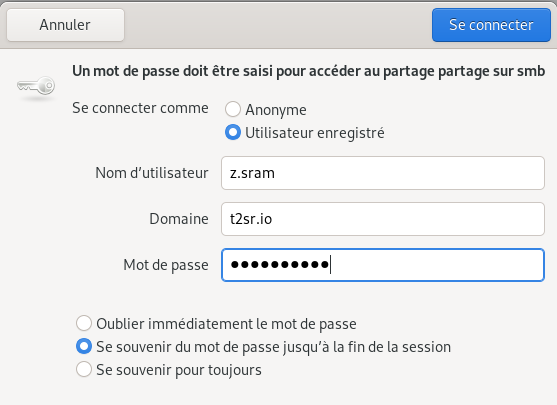Click the Se connecter button
The width and height of the screenshot is (557, 405).
click(x=491, y=25)
